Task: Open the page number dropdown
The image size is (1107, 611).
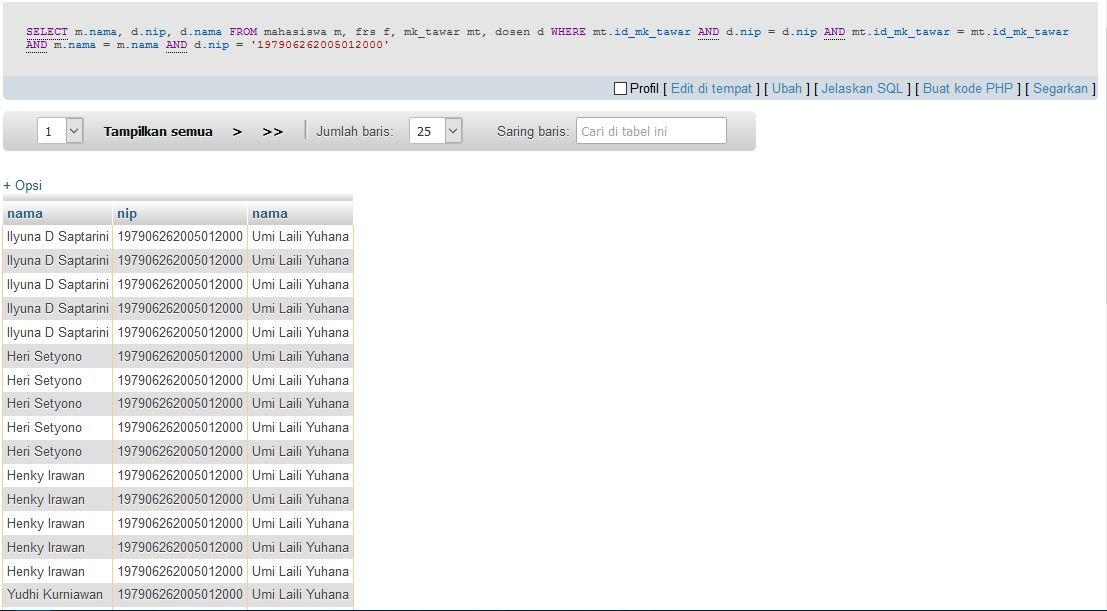Action: (x=60, y=131)
